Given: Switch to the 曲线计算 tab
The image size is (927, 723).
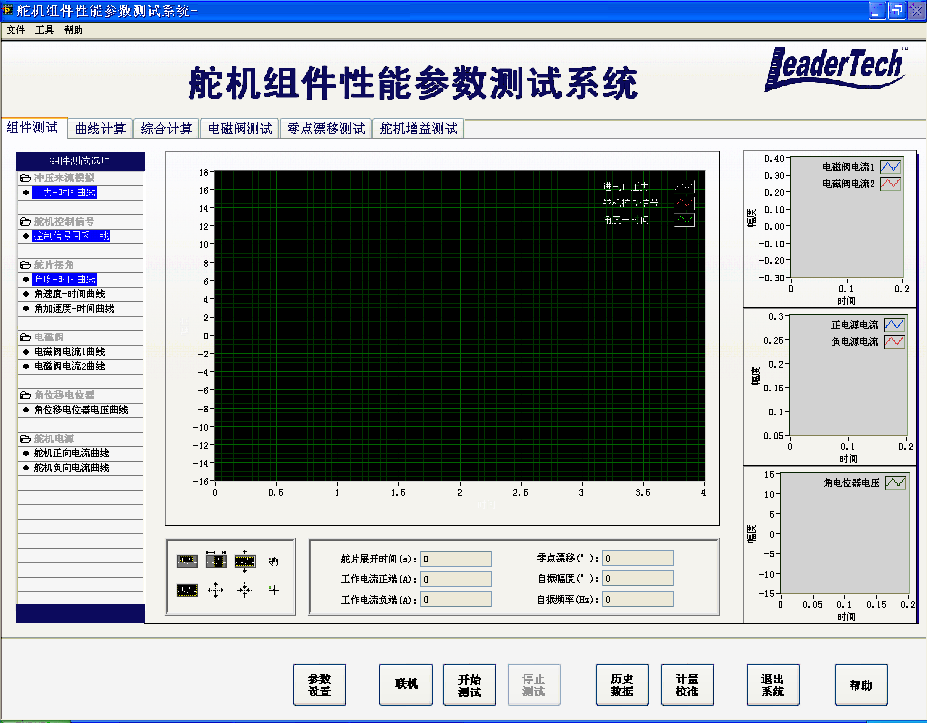Looking at the screenshot, I should [100, 128].
